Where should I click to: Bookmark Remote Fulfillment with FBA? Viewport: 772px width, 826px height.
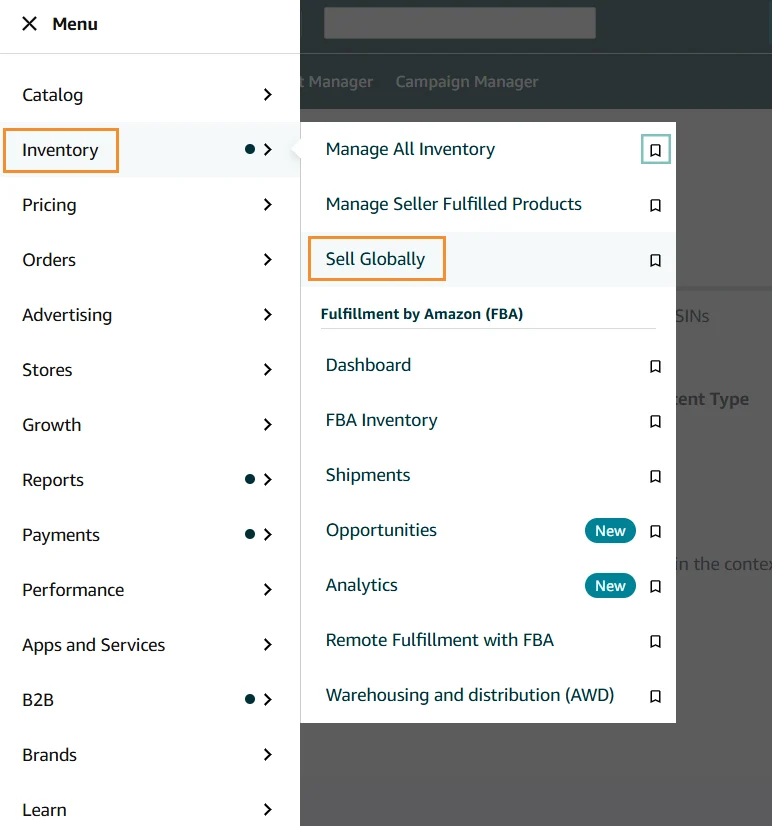[656, 641]
